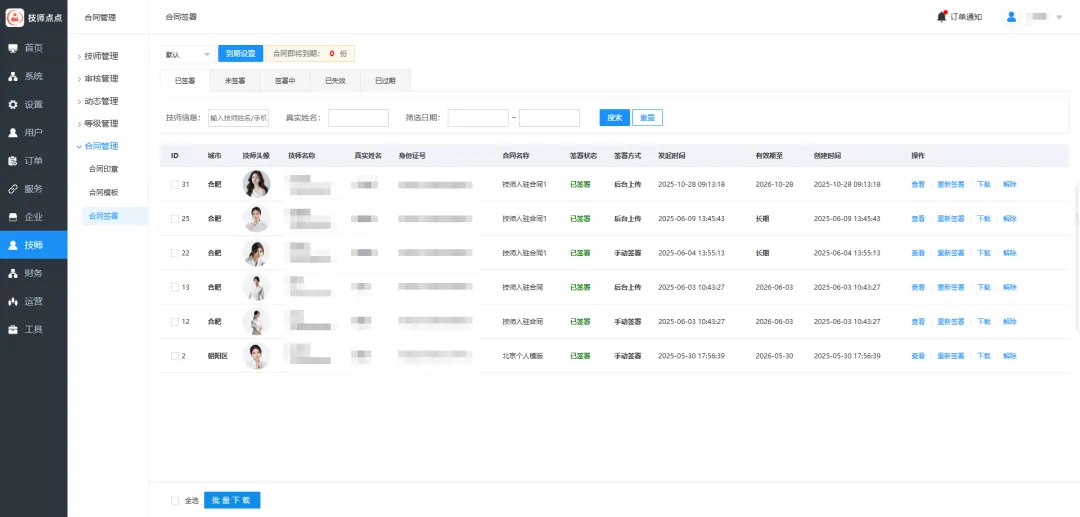Open the 运营 flame icon

pos(13,301)
